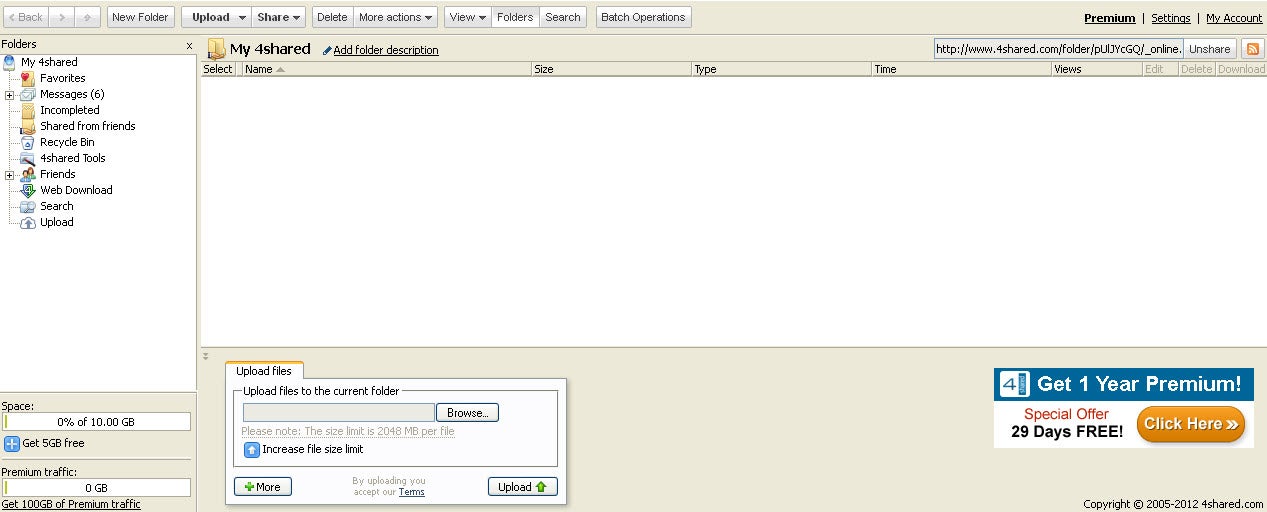Open the View dropdown

(x=467, y=17)
